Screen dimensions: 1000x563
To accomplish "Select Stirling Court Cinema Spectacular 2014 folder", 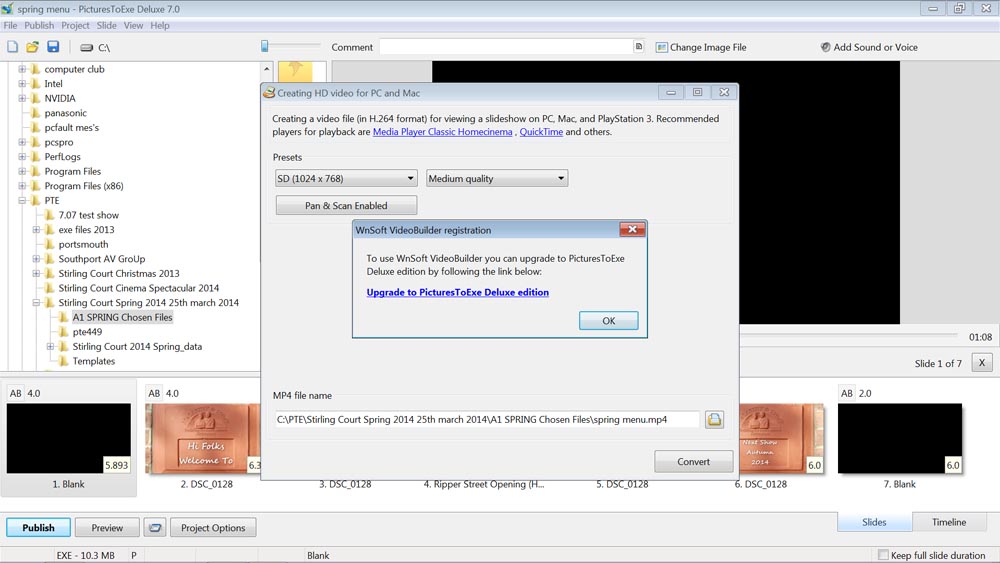I will 138,288.
